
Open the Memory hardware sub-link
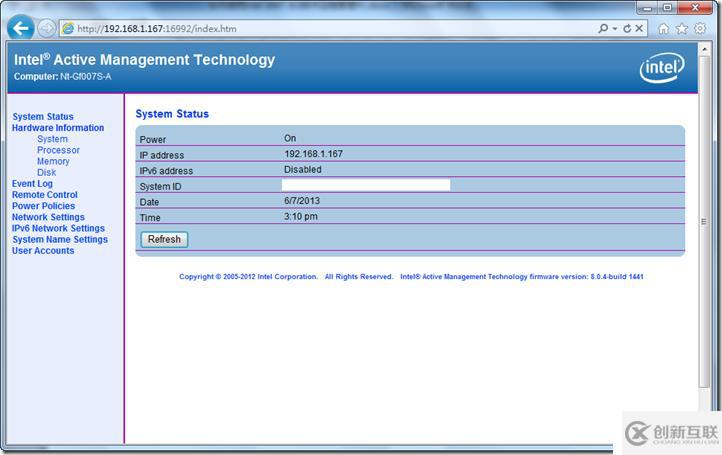[x=53, y=161]
